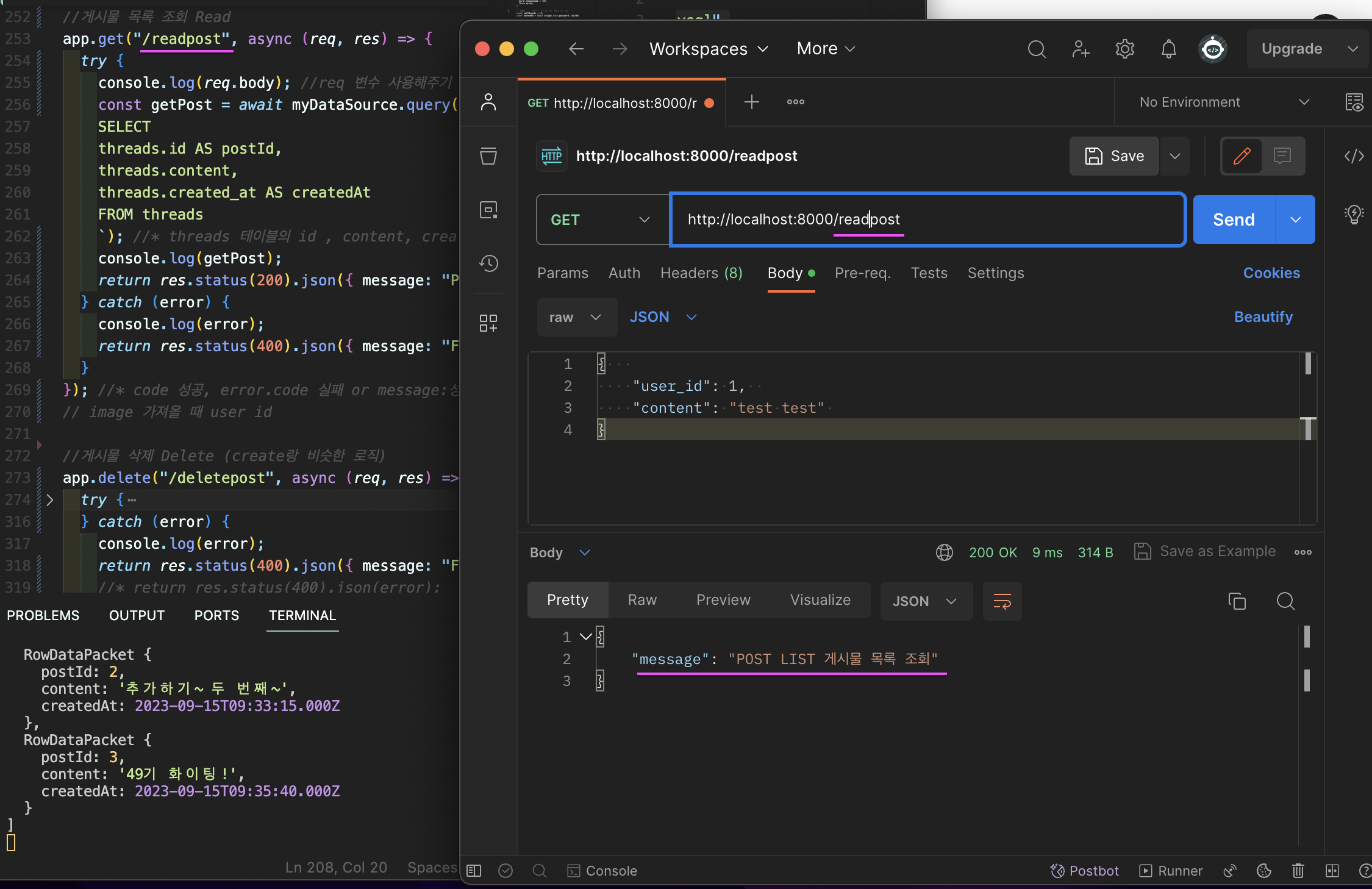Switch to Headers (8) tab
This screenshot has height=889, width=1372.
701,273
